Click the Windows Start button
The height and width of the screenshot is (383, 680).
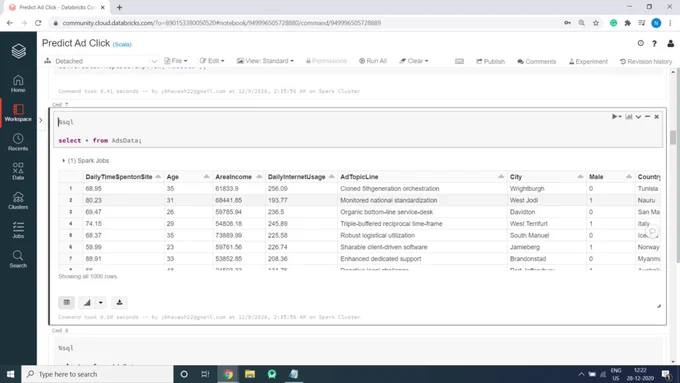(10, 374)
